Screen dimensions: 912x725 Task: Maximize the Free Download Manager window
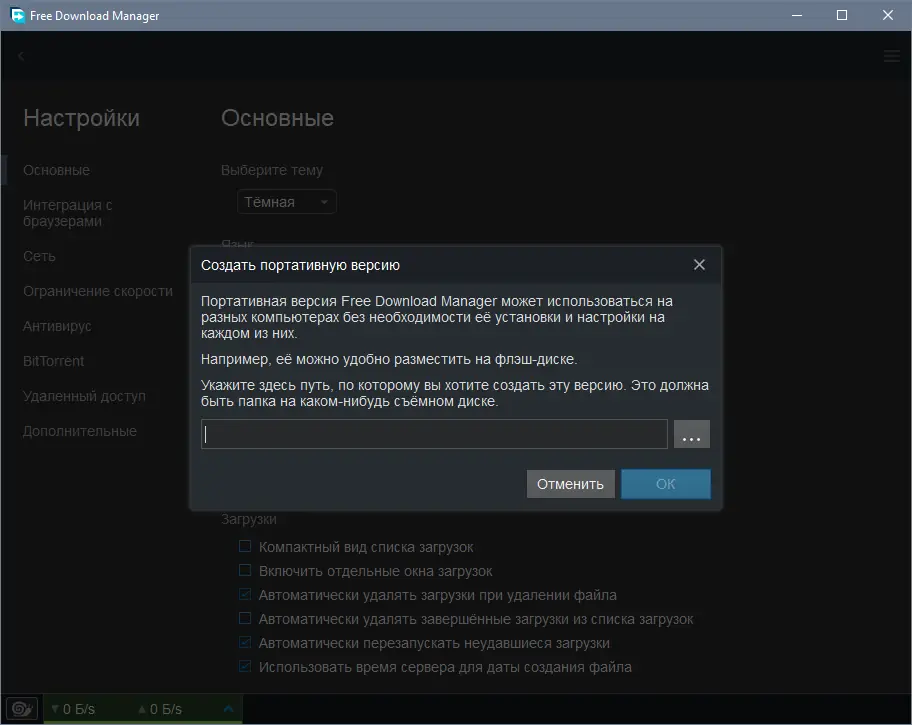coord(842,15)
